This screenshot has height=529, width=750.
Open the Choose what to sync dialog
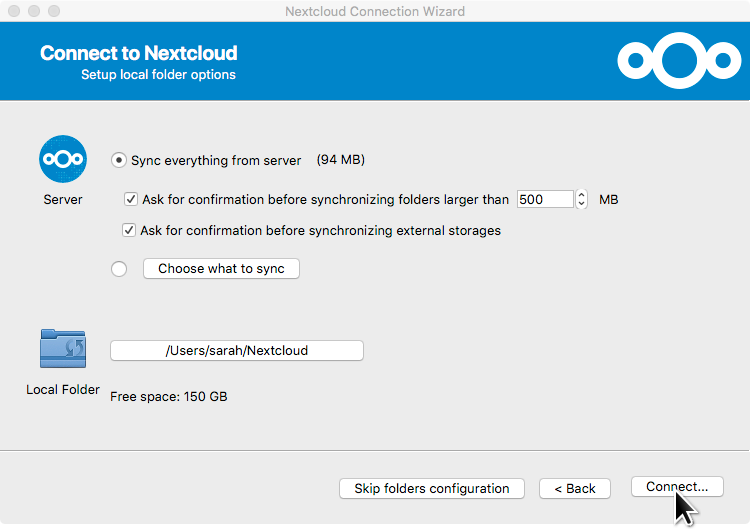tap(221, 269)
